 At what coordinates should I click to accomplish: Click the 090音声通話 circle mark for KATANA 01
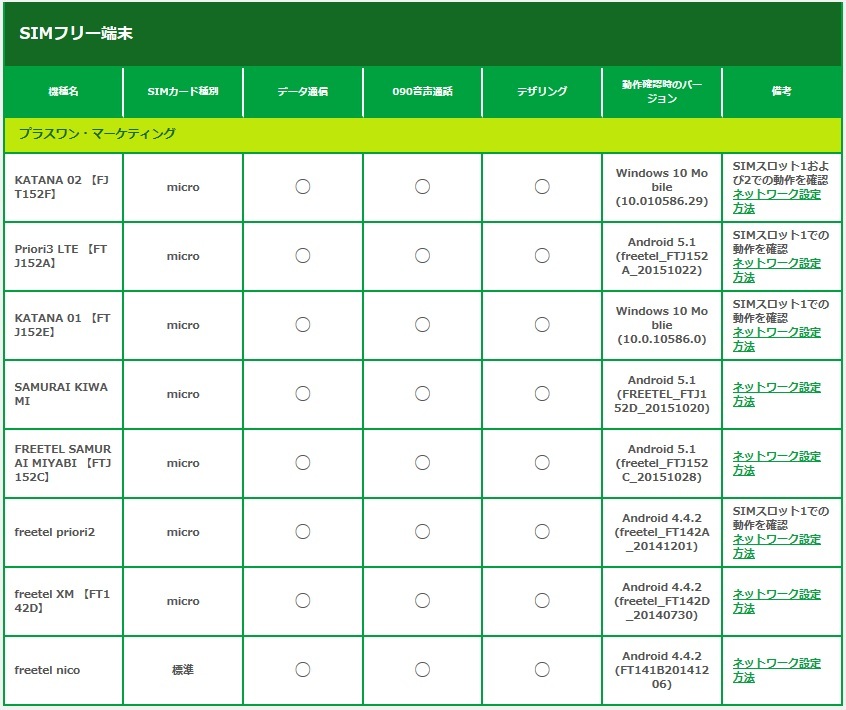click(x=422, y=325)
